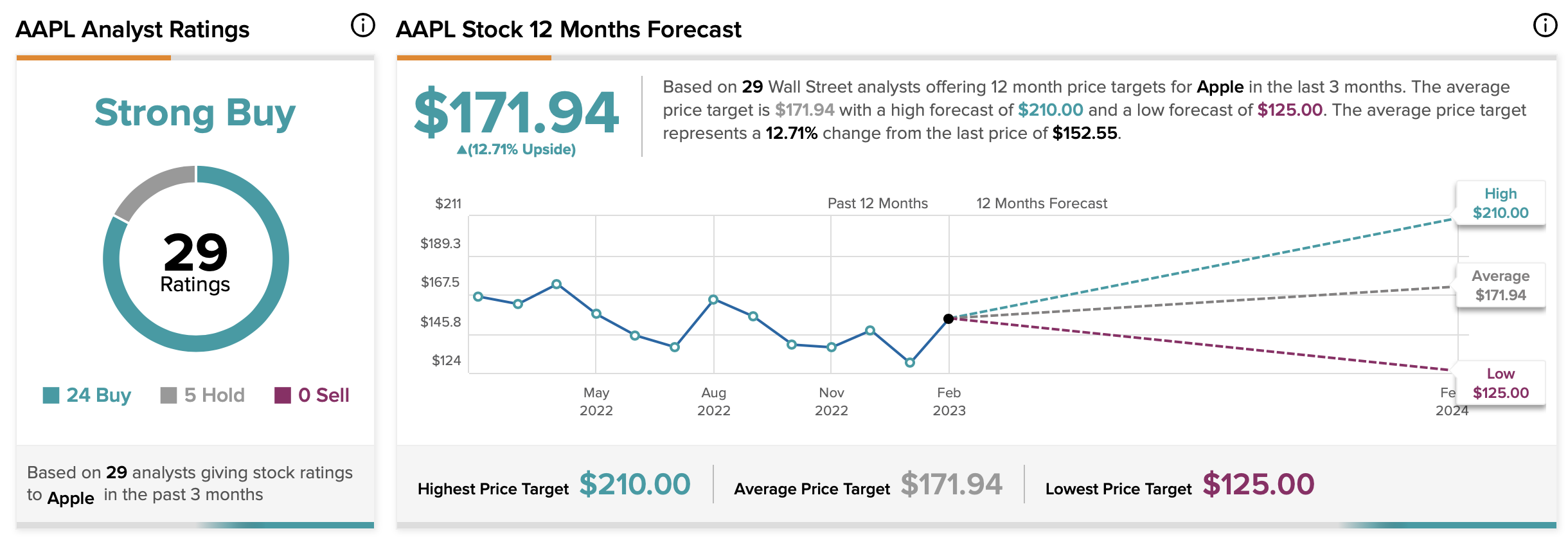Select the Aug 2022 peak data point
This screenshot has height=540, width=1568.
tap(713, 300)
